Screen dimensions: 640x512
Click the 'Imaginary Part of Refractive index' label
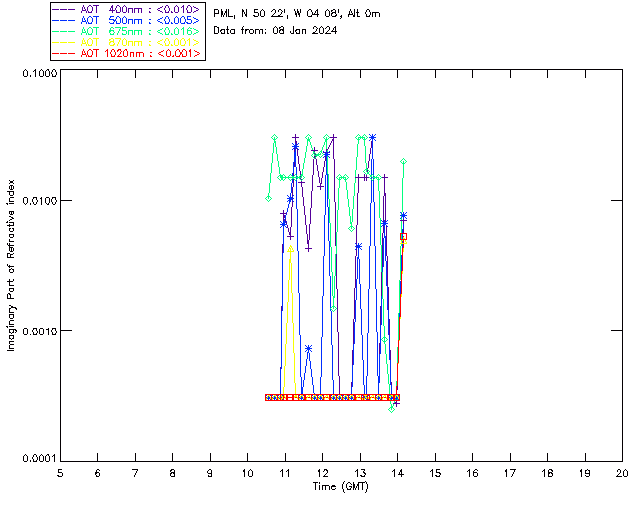[x=11, y=265]
